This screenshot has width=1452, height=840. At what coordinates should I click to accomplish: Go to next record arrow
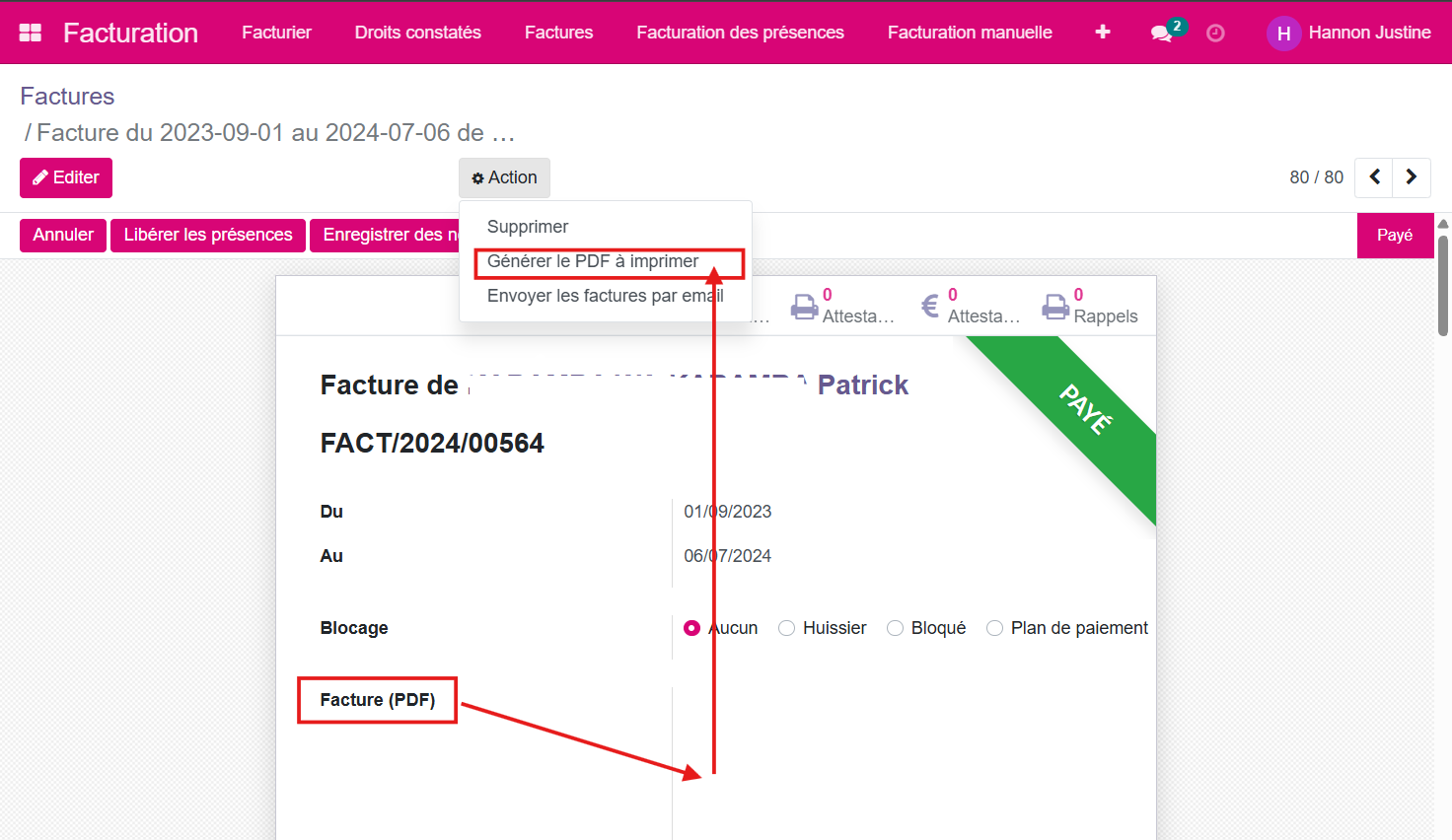click(1412, 177)
